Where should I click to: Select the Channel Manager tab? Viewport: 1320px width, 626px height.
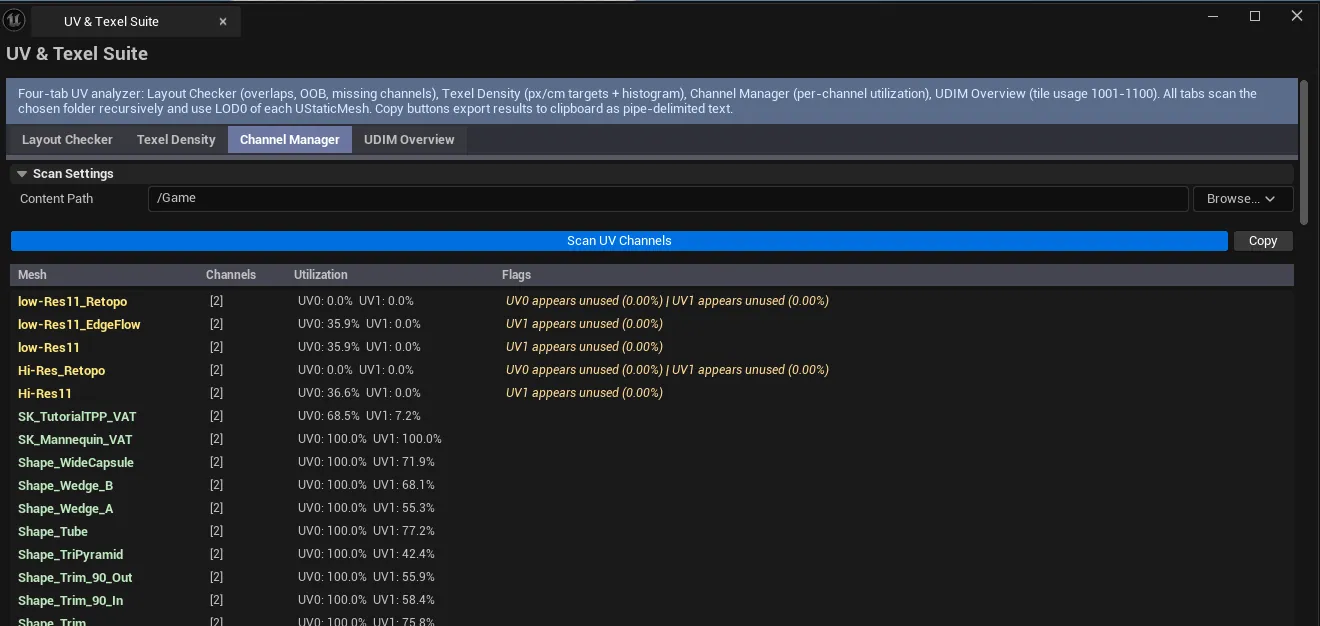(290, 140)
